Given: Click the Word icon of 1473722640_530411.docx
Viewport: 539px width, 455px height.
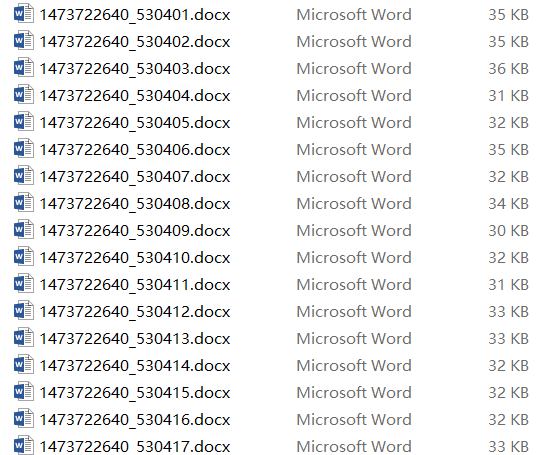Looking at the screenshot, I should 24,284.
